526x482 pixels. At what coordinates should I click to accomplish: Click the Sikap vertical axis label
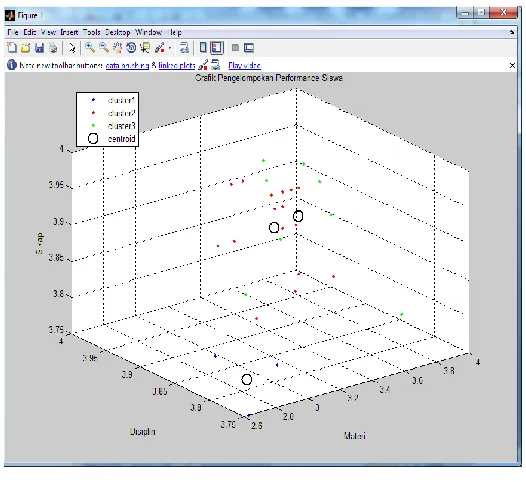pyautogui.click(x=39, y=244)
